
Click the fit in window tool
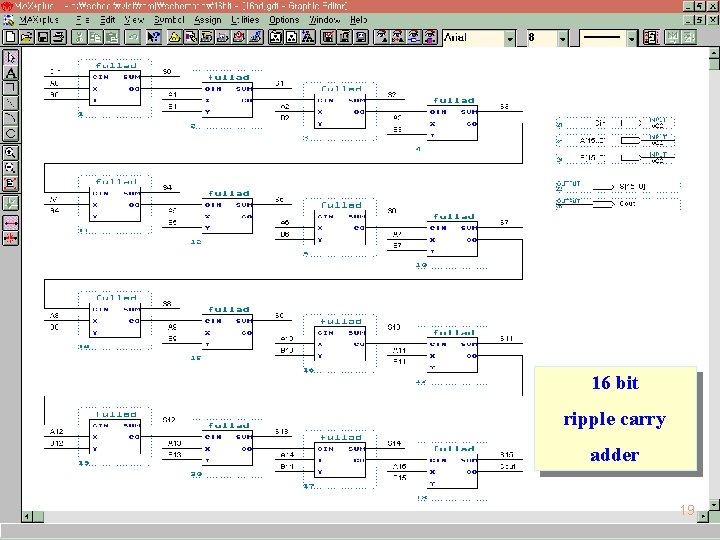(x=11, y=183)
